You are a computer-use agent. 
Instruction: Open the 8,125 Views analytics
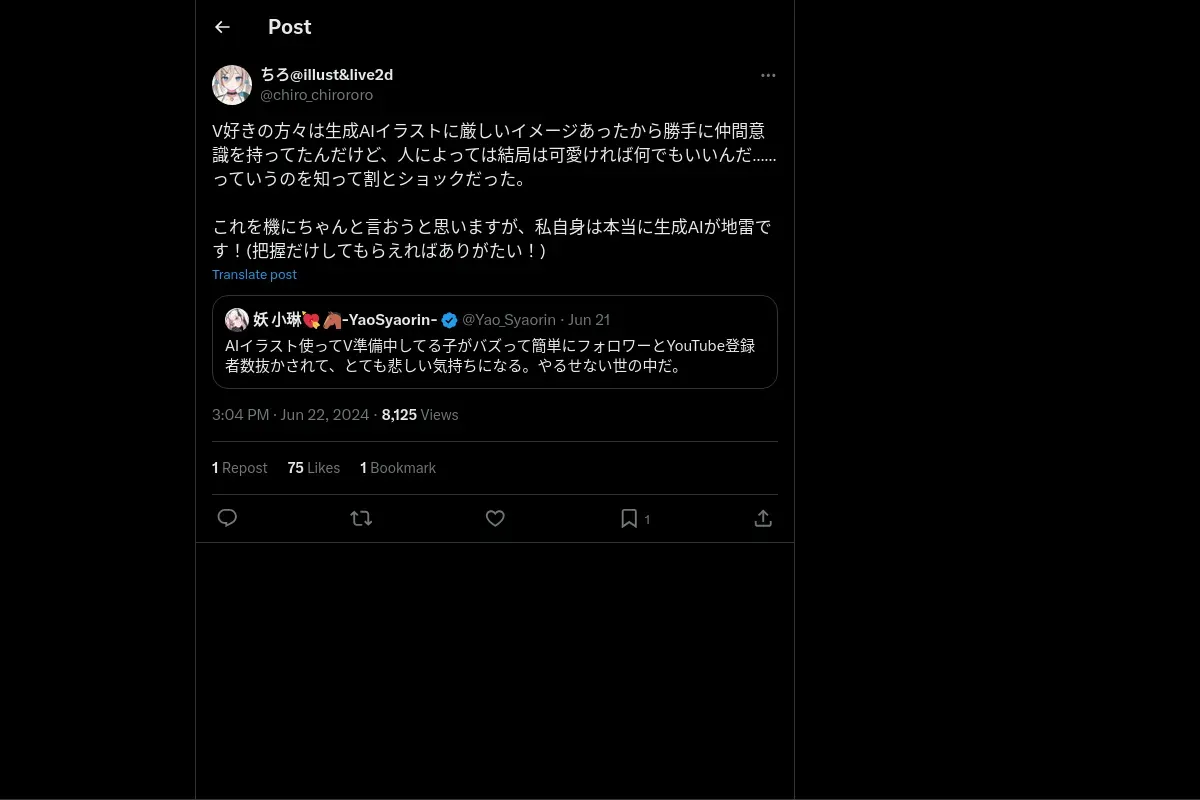coord(420,415)
